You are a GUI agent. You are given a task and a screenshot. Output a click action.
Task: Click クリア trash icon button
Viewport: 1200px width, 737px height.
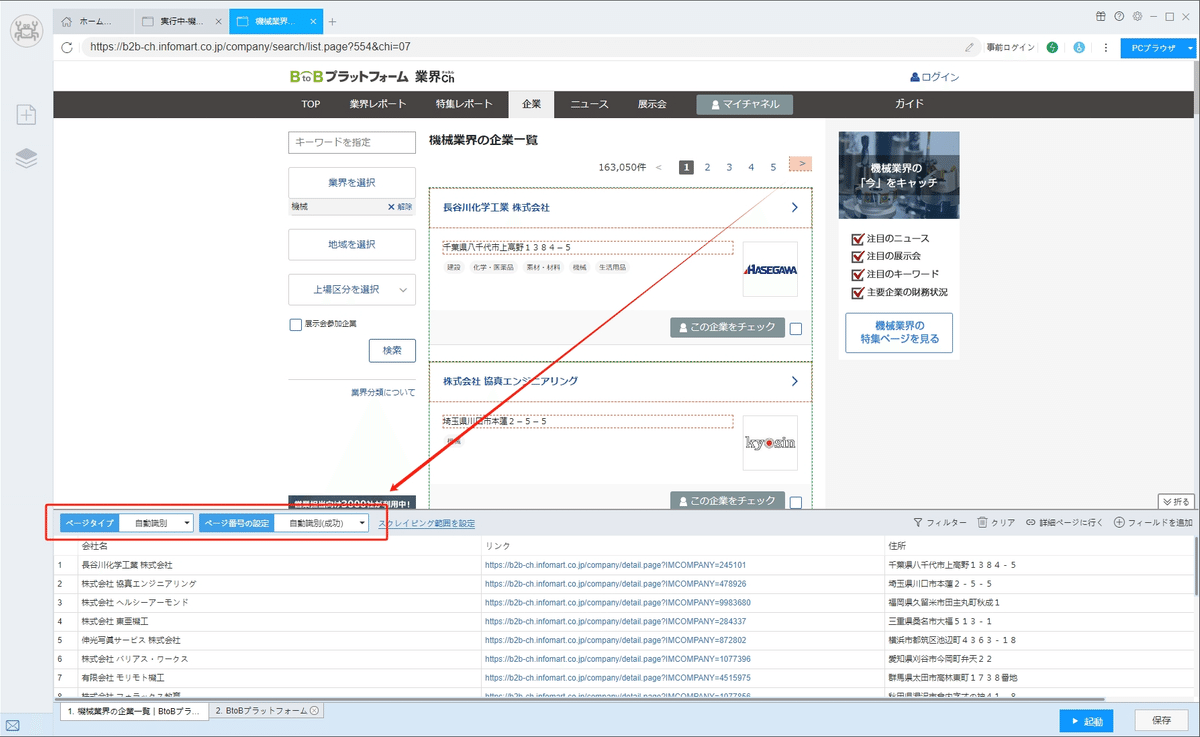996,523
